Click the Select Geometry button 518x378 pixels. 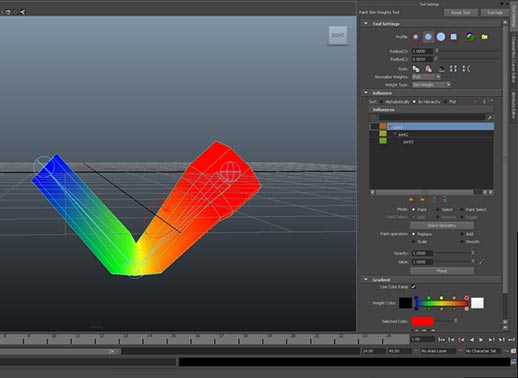442,226
